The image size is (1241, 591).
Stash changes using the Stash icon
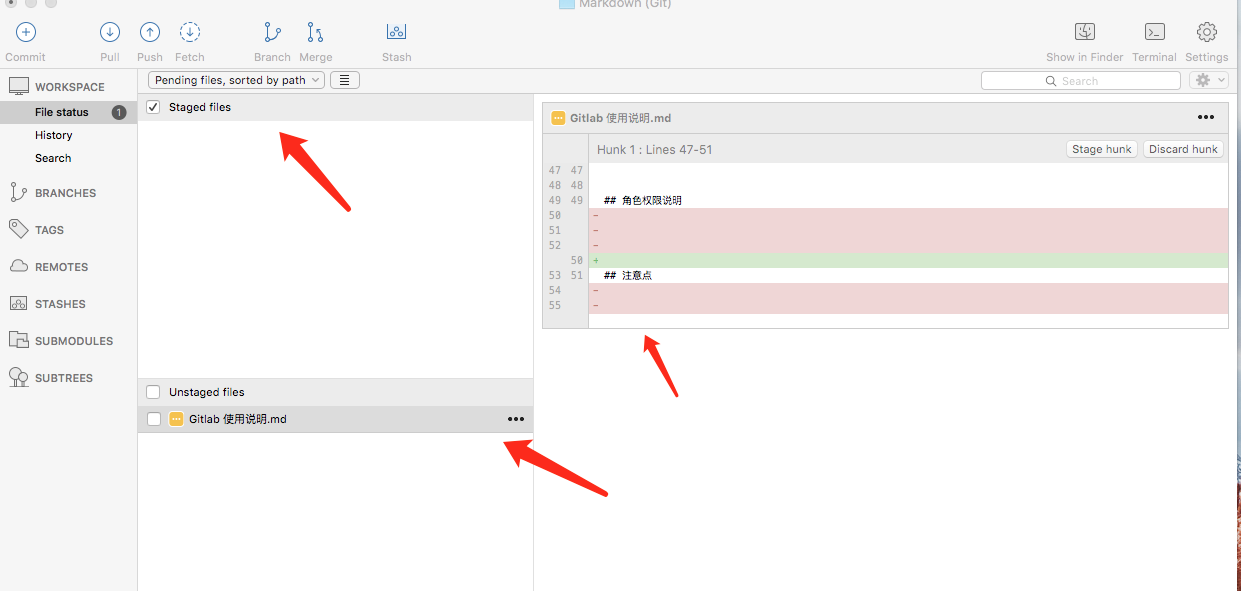click(396, 33)
